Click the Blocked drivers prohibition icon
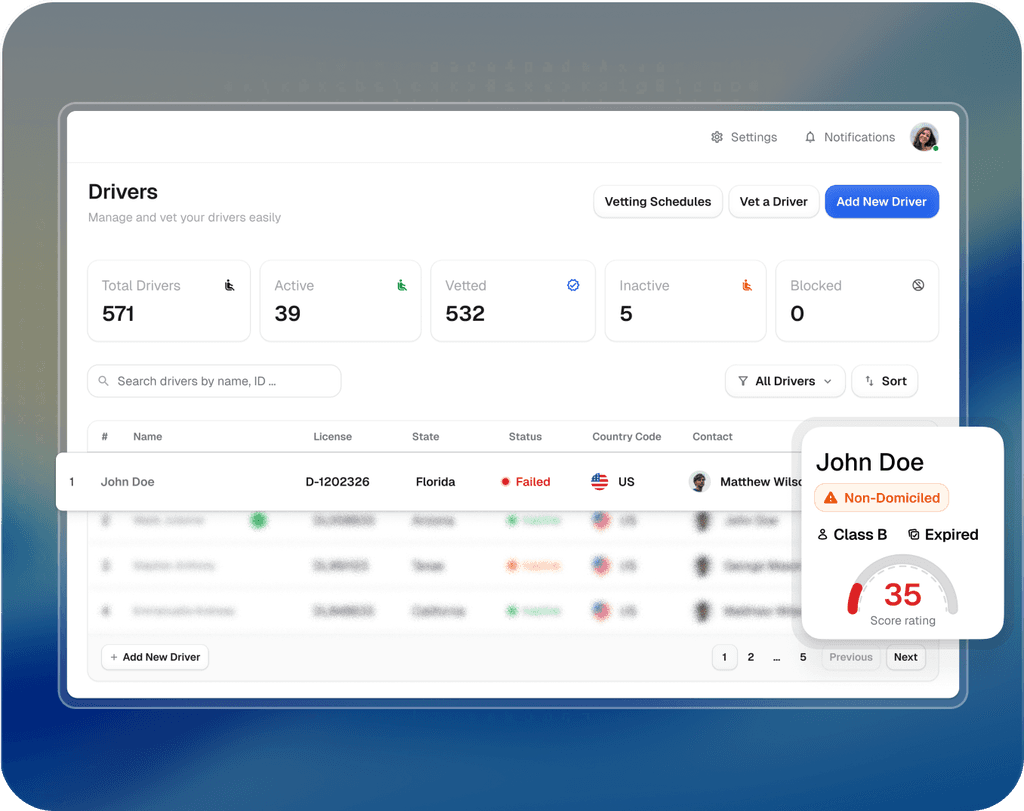This screenshot has height=811, width=1024. pos(918,285)
